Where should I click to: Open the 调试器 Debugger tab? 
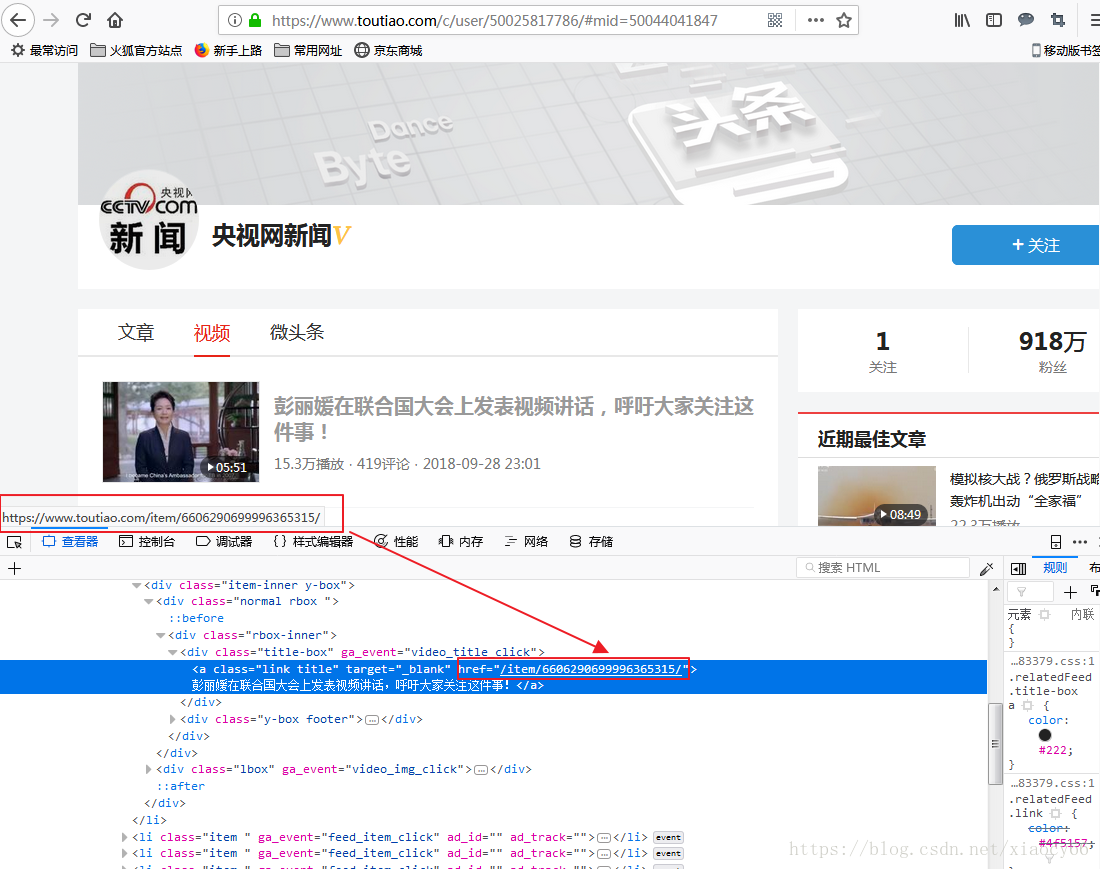(224, 541)
